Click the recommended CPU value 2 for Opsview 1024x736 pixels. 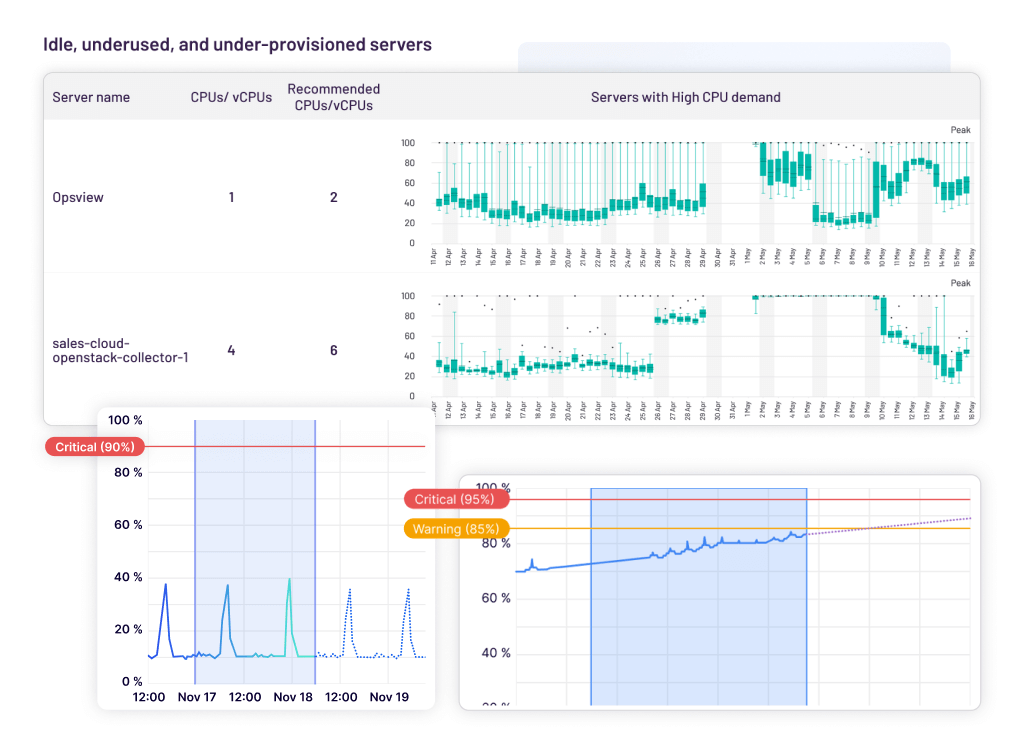(334, 197)
